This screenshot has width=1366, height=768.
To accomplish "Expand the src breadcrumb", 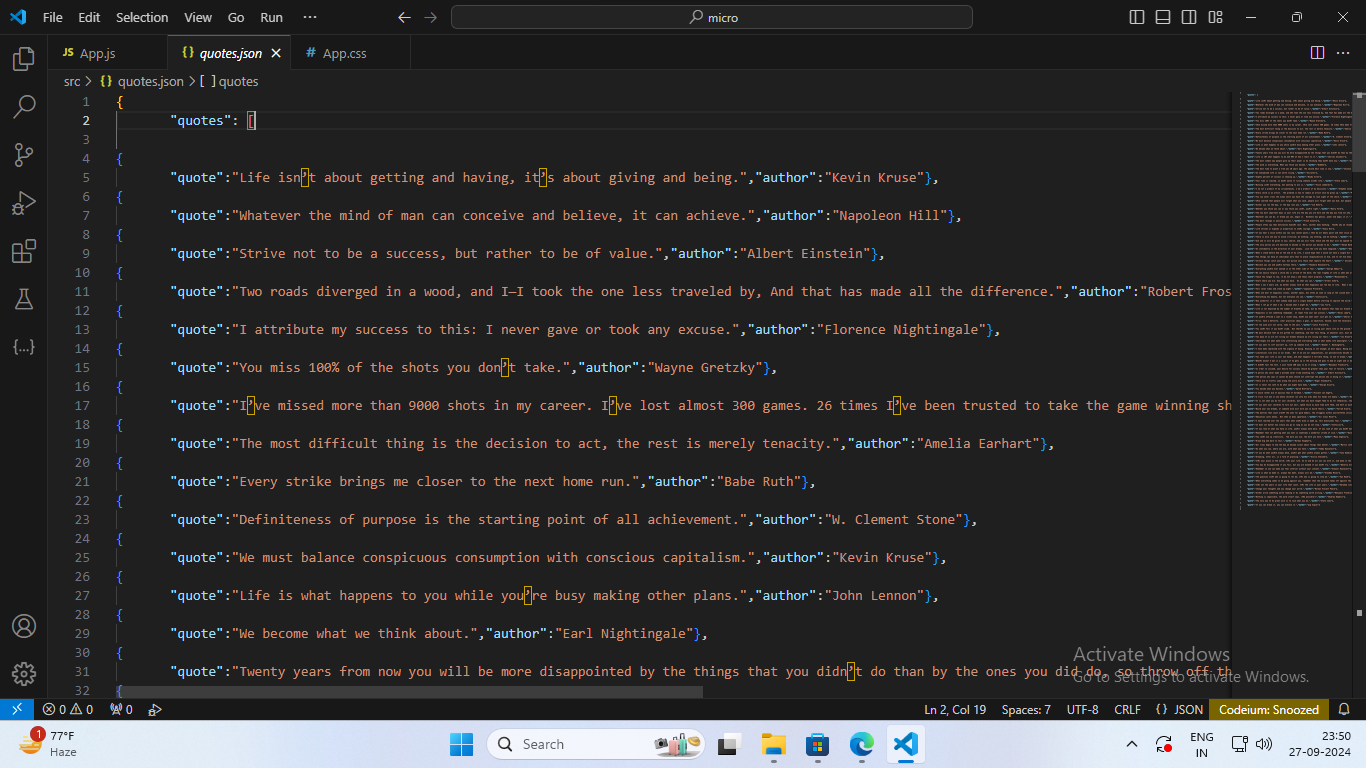I will click(x=72, y=81).
